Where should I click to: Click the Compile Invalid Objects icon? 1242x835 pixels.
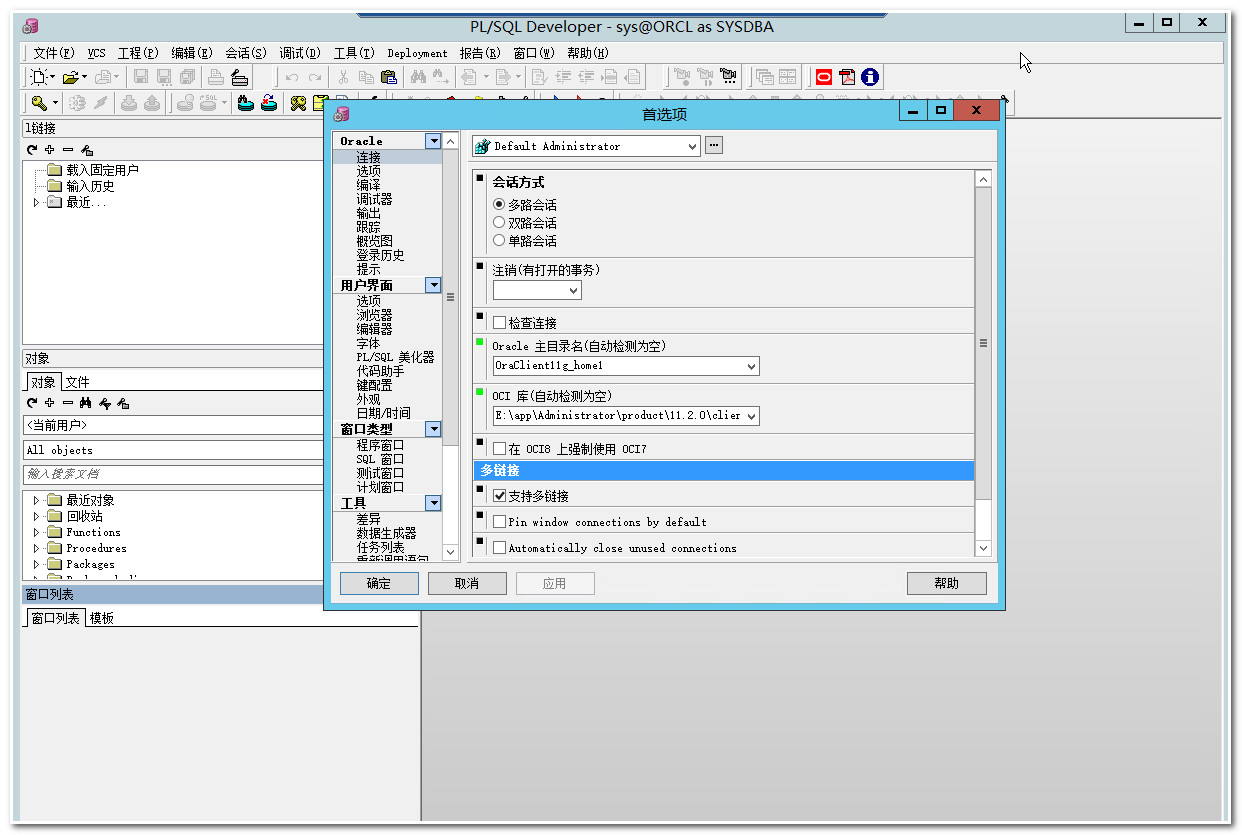[269, 103]
